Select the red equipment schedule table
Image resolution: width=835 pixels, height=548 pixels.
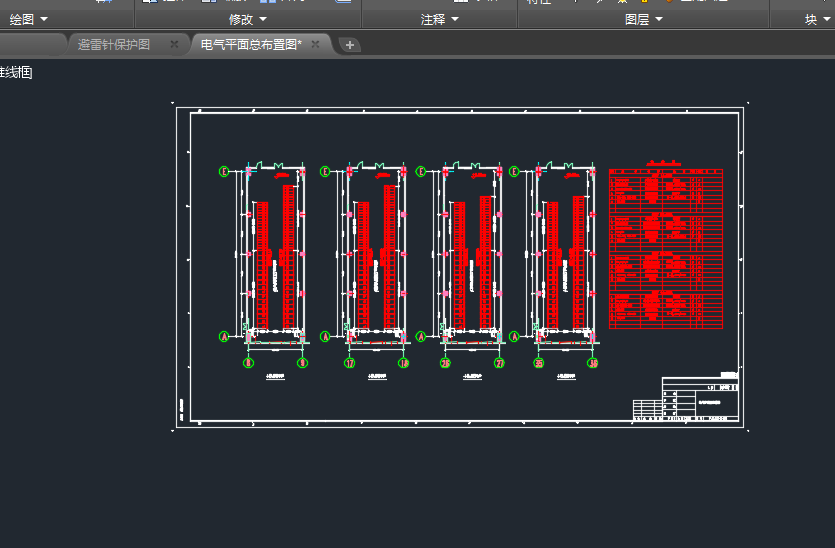coord(666,249)
